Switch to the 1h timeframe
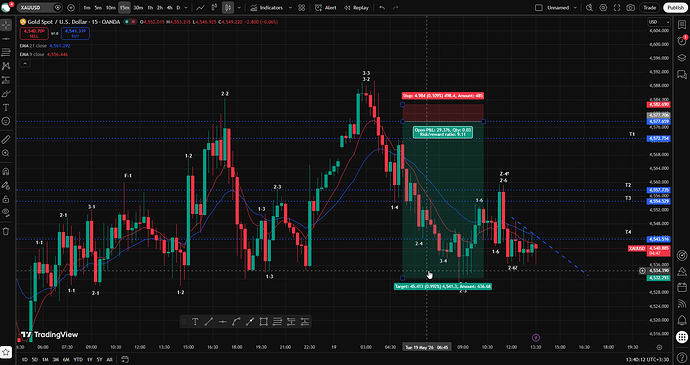The image size is (690, 365). (x=150, y=7)
